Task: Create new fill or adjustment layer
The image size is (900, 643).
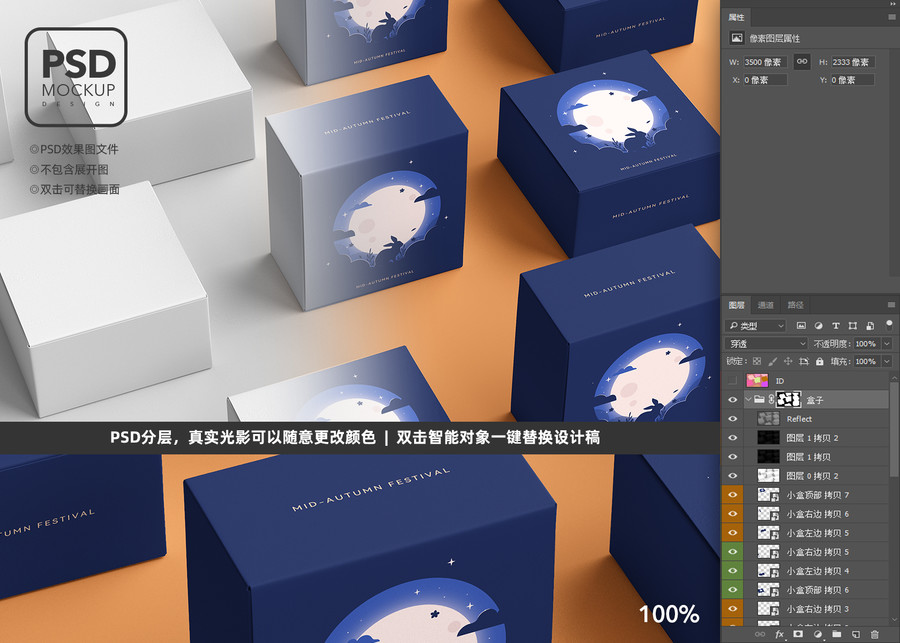Action: click(817, 634)
